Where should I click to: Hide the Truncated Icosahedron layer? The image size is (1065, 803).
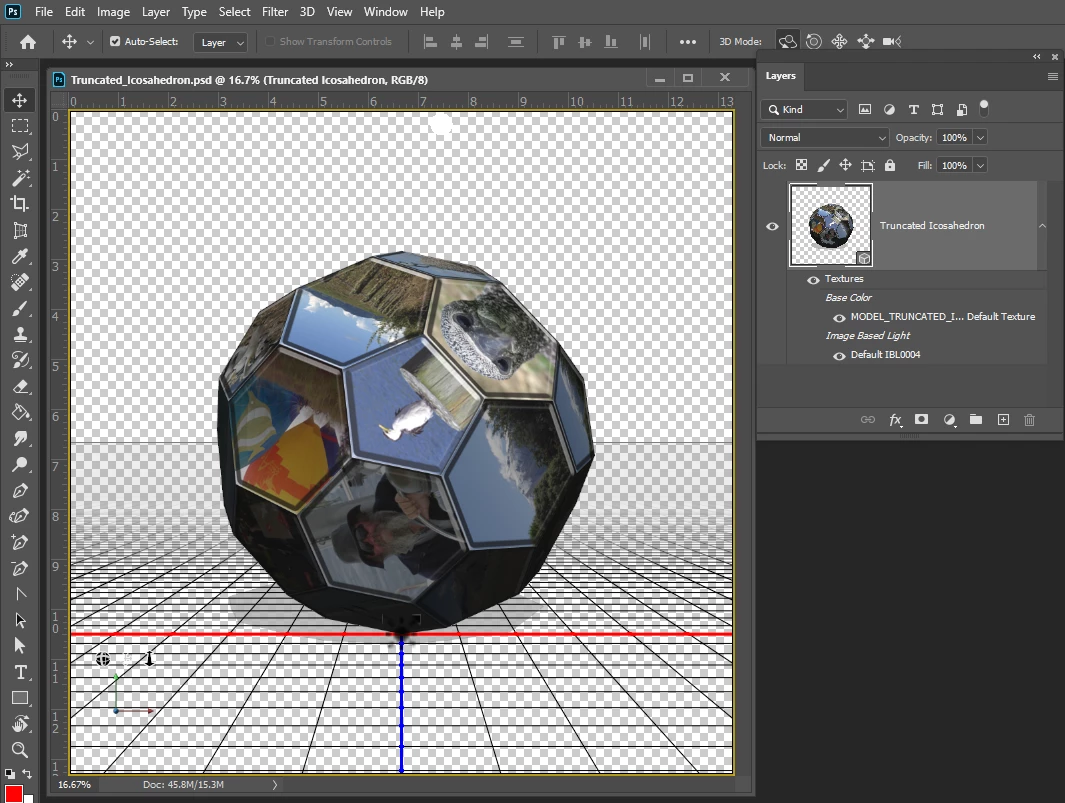click(x=772, y=226)
